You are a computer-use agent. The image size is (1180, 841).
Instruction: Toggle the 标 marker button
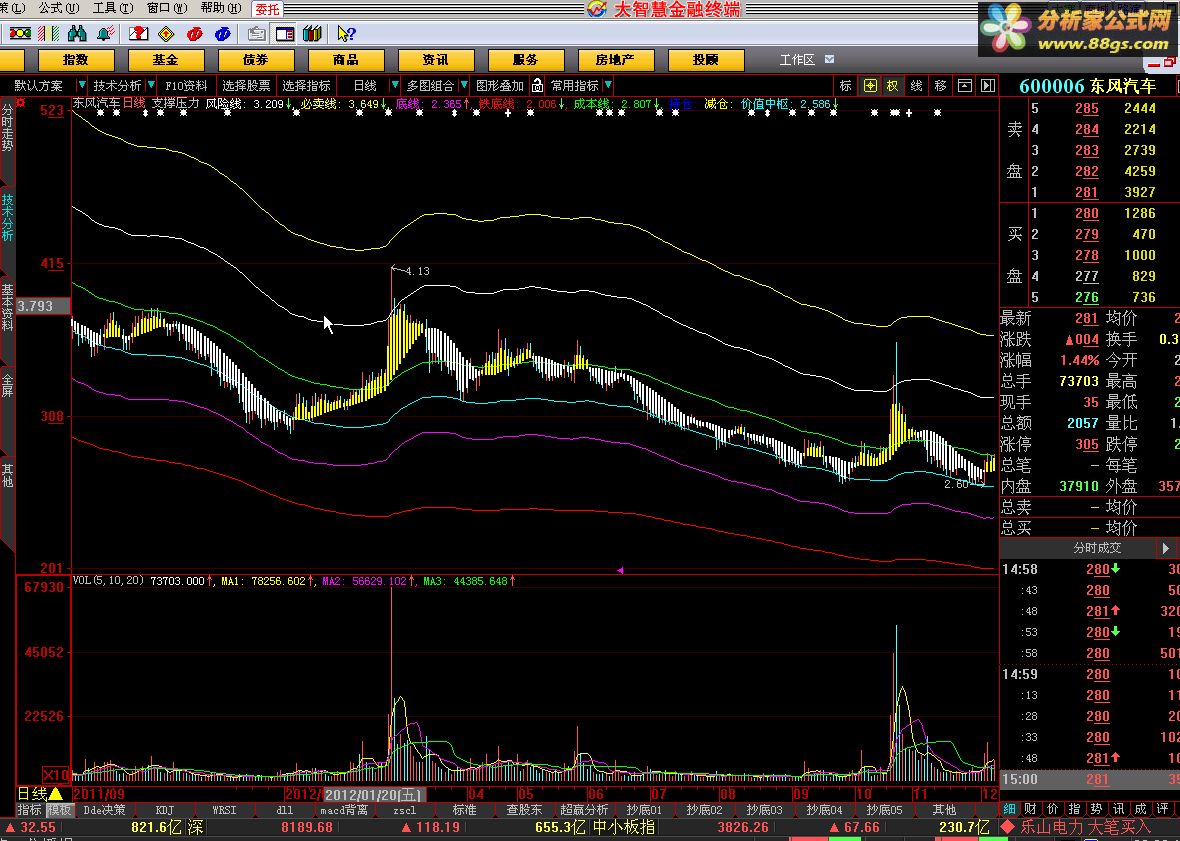(x=846, y=86)
